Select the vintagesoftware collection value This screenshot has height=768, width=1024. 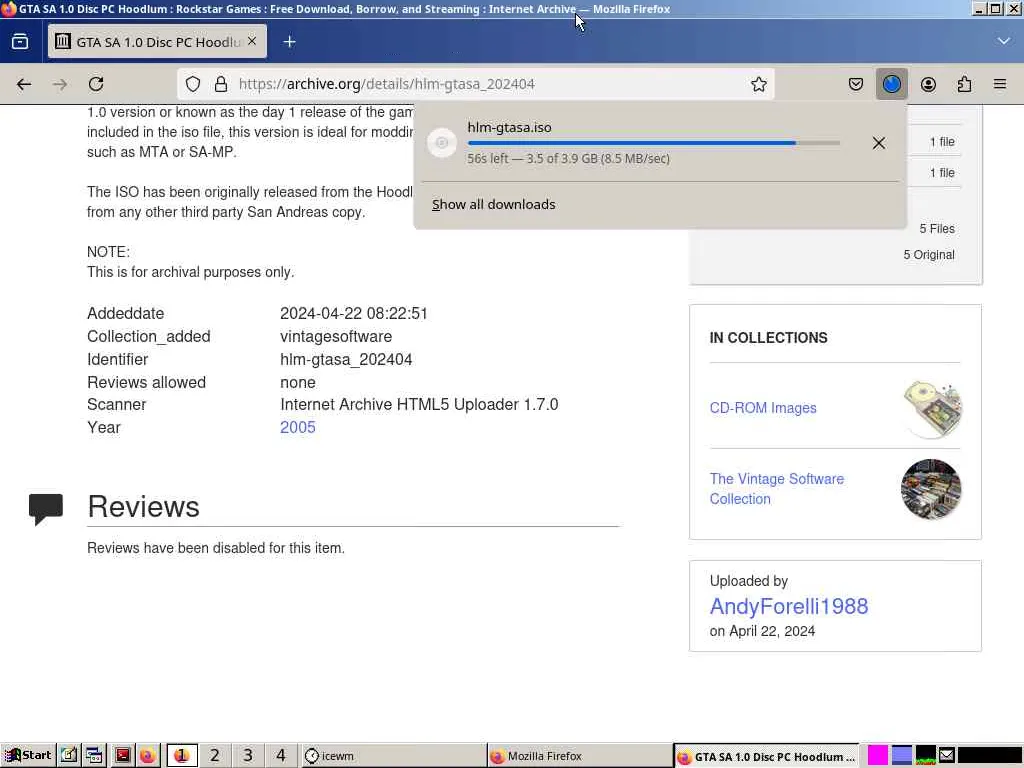tap(336, 336)
